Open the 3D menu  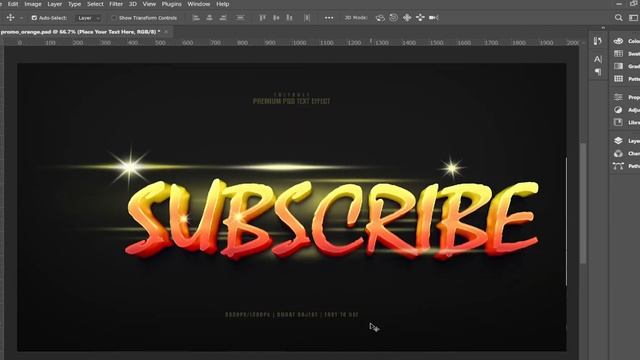[133, 4]
